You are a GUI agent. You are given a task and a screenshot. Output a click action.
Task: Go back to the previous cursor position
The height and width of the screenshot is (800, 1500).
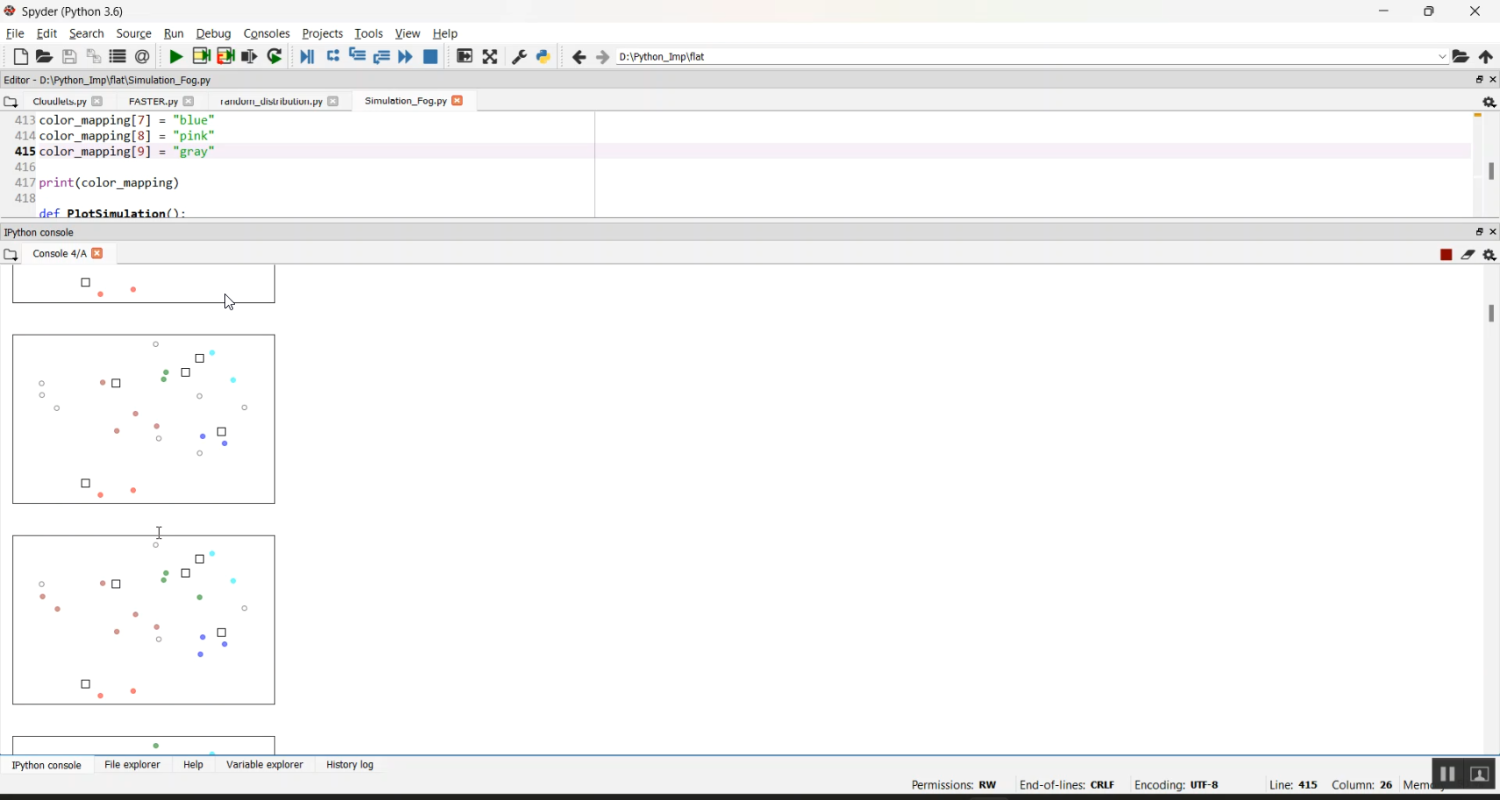[579, 57]
